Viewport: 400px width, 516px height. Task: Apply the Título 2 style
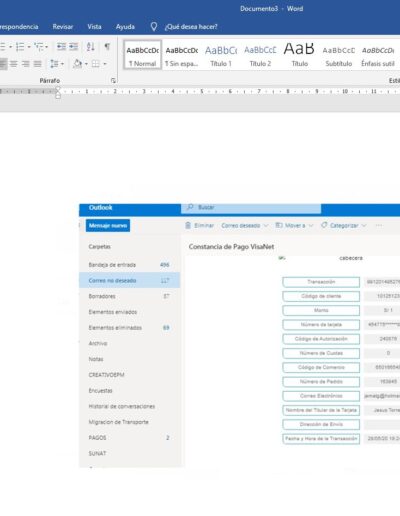(x=260, y=55)
